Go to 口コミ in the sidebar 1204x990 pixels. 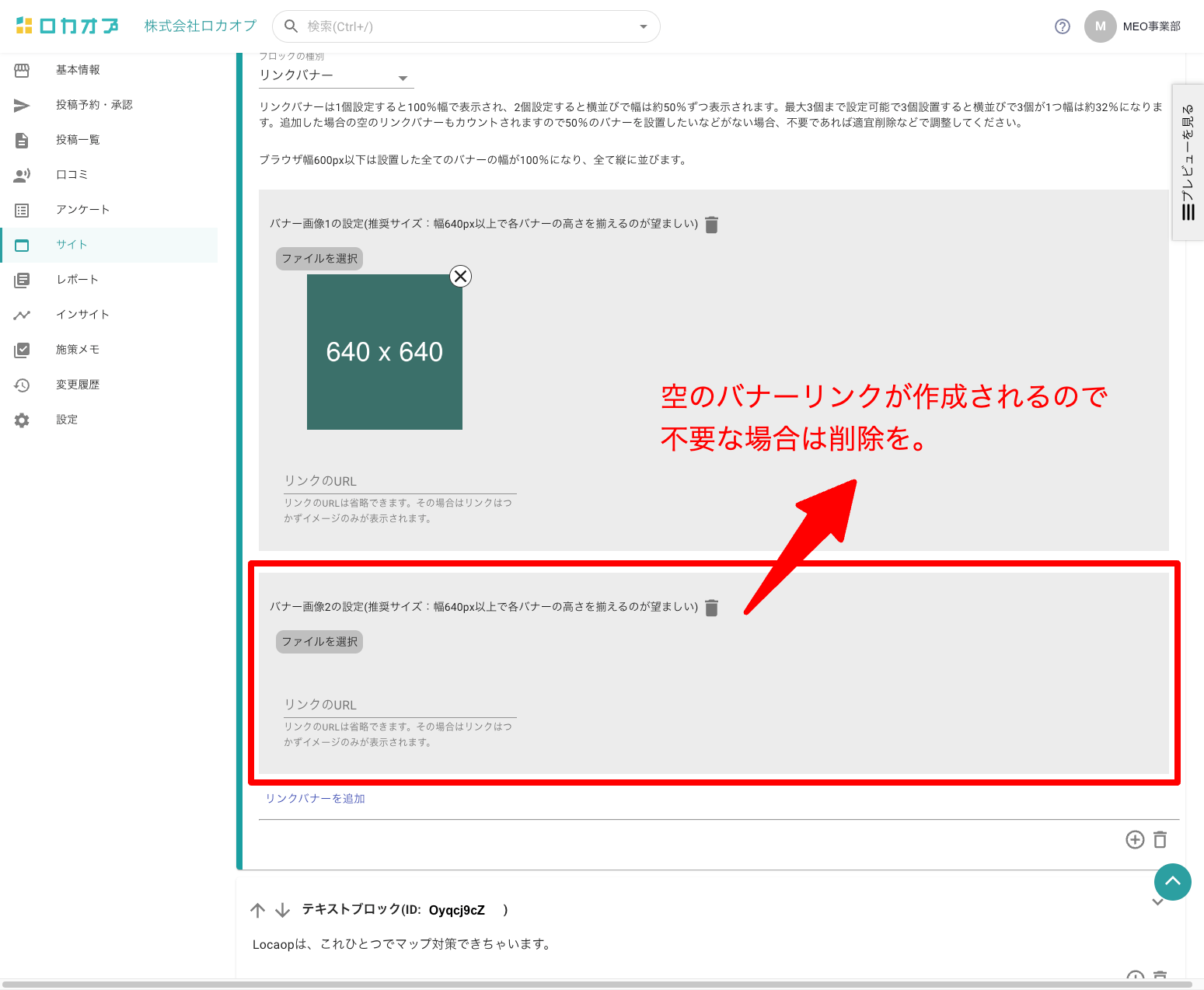coord(72,175)
